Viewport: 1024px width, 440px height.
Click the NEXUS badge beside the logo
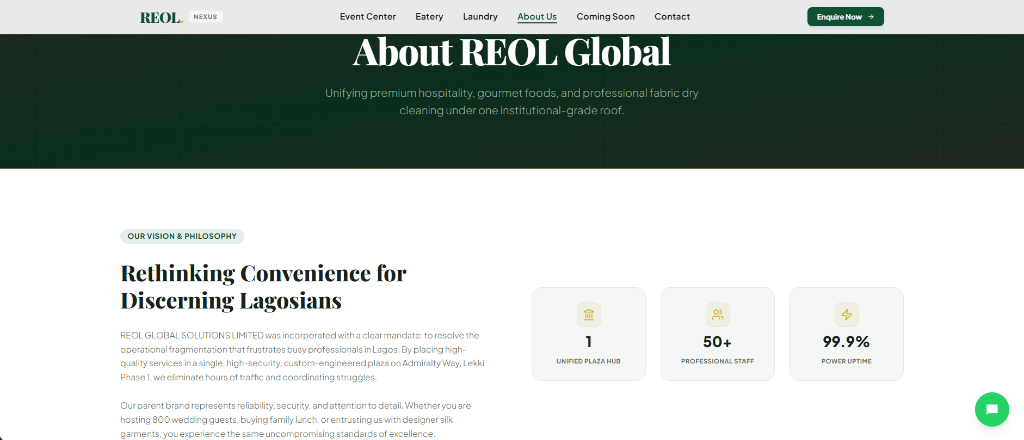point(205,17)
